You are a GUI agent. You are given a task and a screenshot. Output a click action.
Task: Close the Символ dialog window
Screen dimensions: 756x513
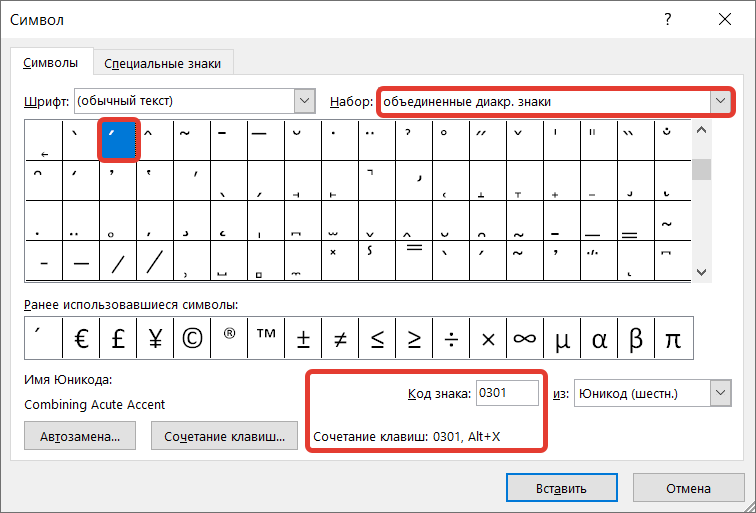tap(725, 19)
